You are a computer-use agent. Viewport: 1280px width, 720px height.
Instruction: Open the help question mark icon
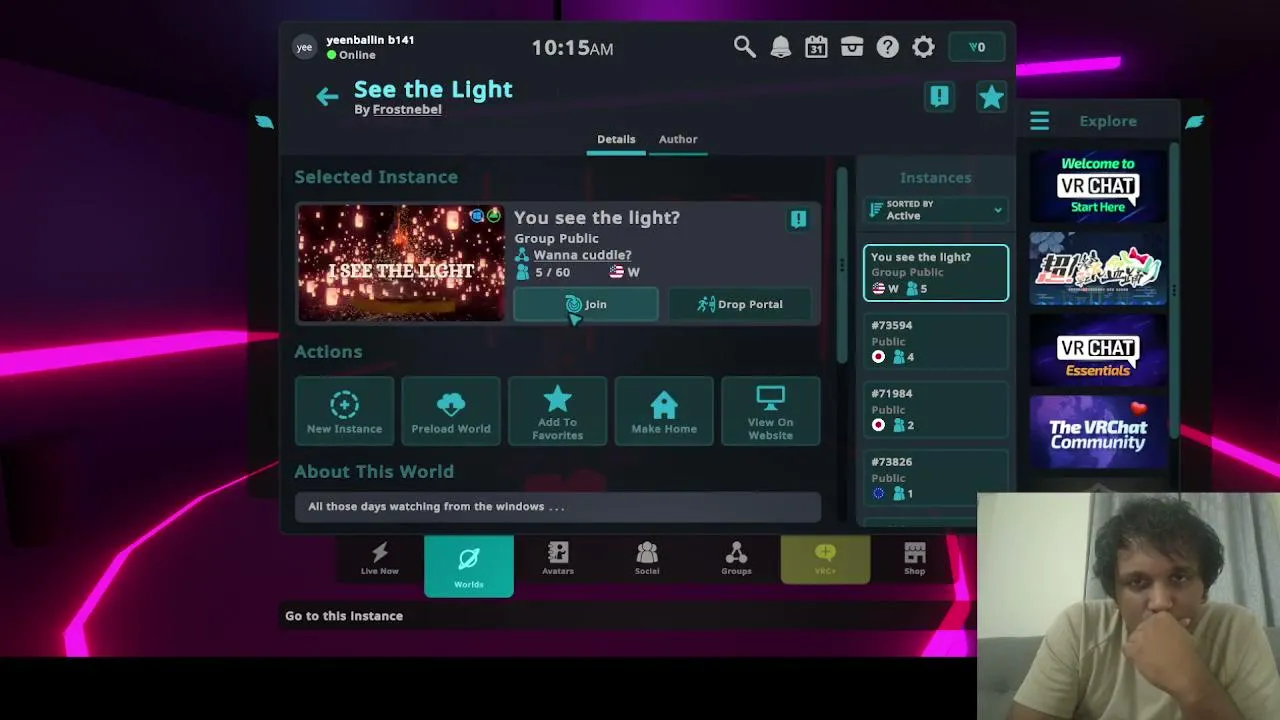(x=888, y=47)
